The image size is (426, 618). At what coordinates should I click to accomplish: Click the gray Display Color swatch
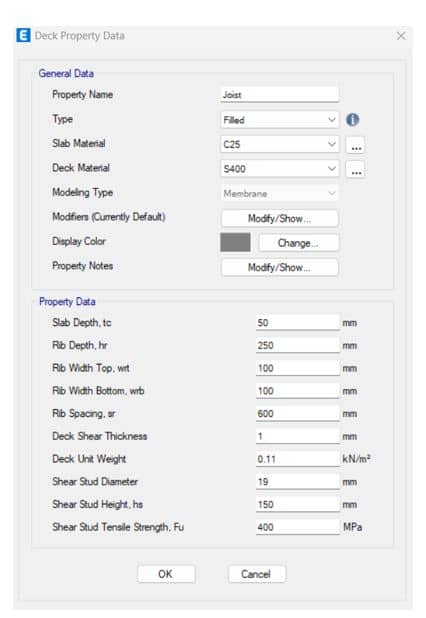tap(235, 242)
